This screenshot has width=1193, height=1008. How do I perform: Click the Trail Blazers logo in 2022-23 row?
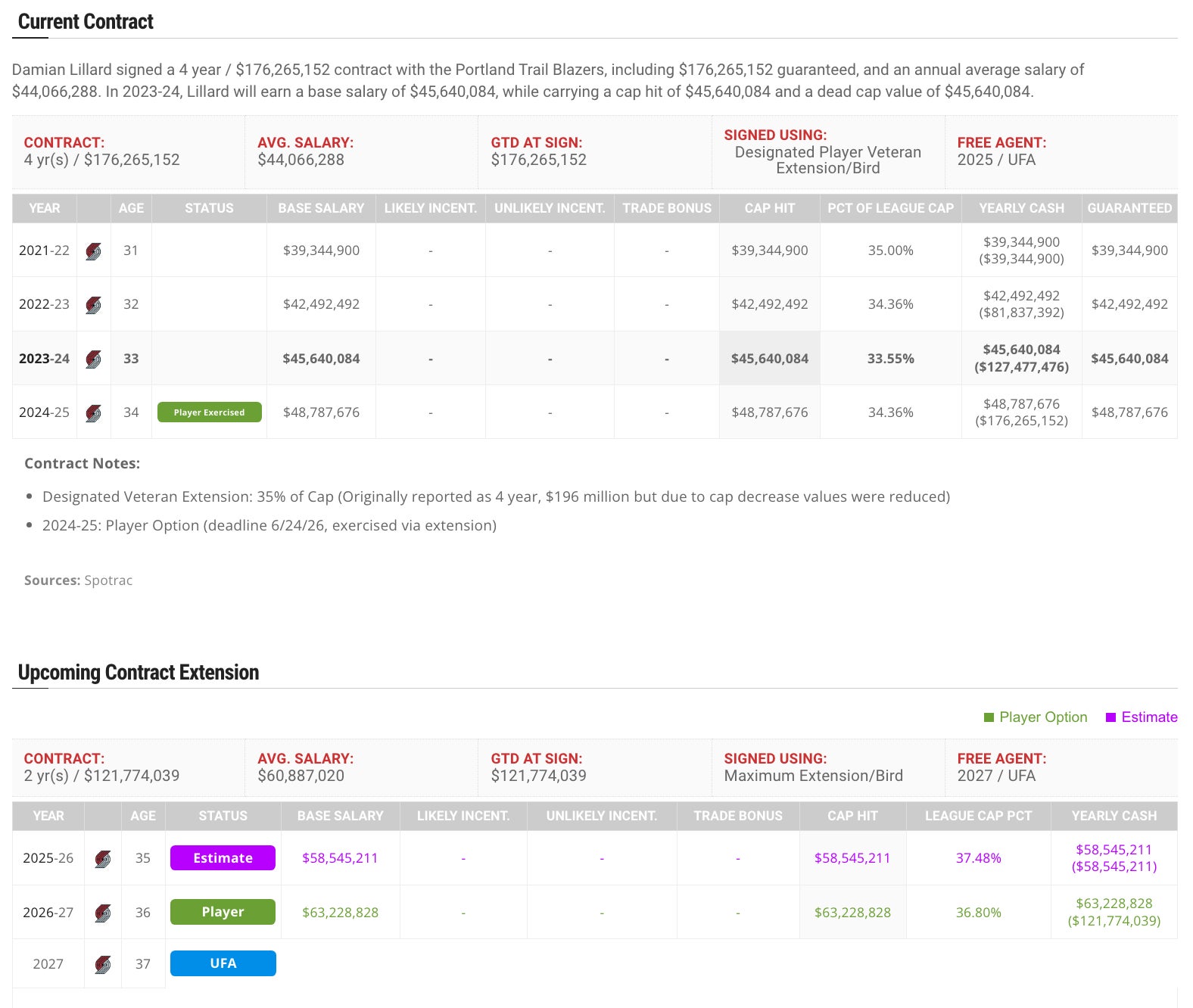[94, 305]
